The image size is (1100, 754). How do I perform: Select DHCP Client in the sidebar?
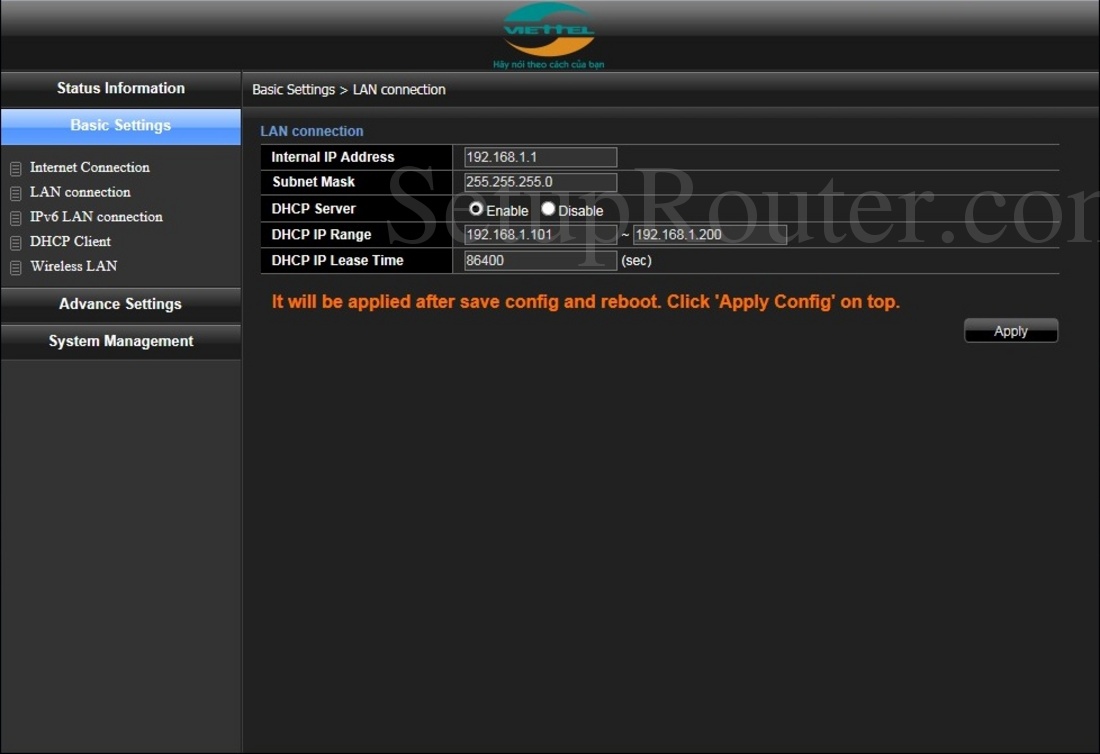(x=70, y=241)
